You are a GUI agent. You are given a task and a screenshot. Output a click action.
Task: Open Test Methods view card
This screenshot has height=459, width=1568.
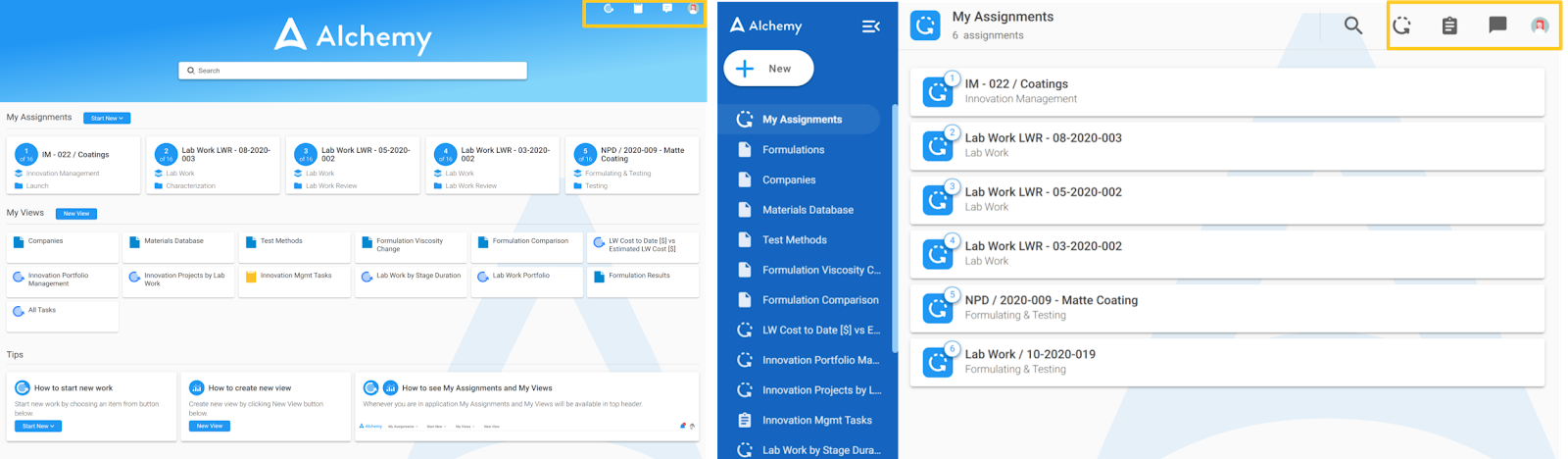tap(294, 247)
